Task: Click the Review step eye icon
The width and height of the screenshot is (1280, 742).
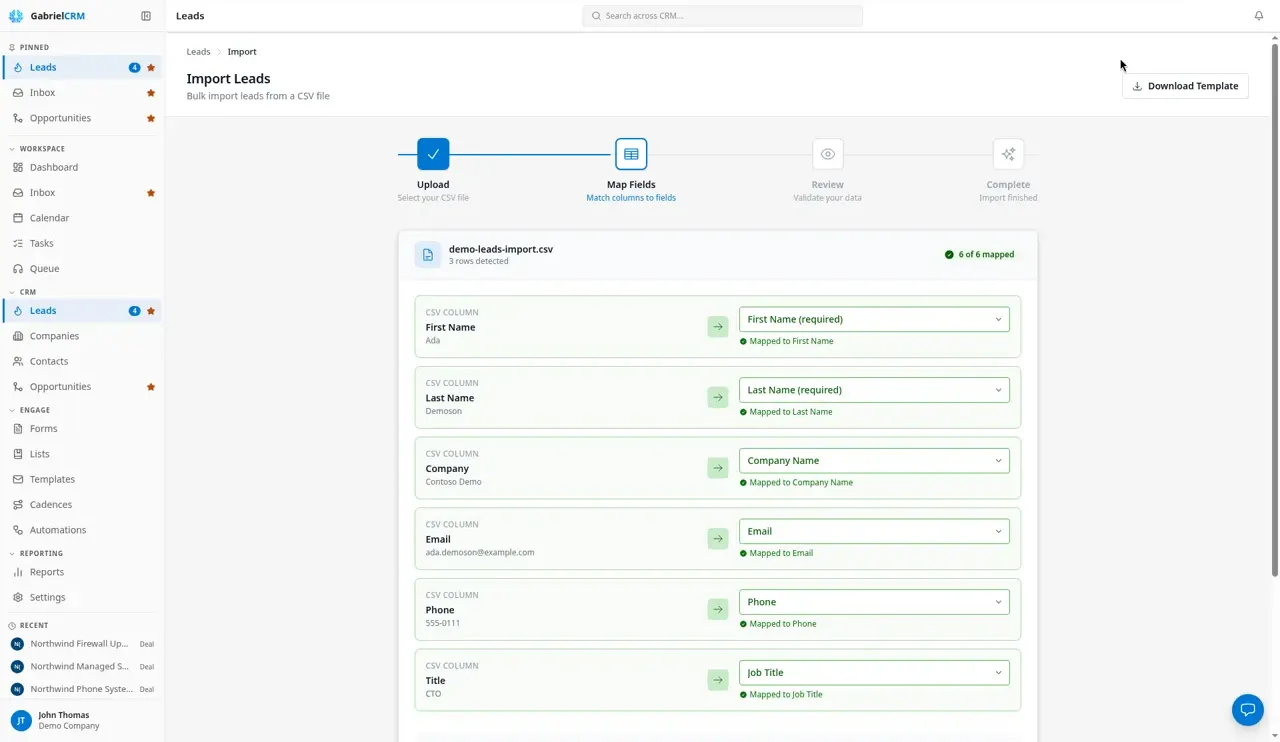Action: [x=828, y=154]
